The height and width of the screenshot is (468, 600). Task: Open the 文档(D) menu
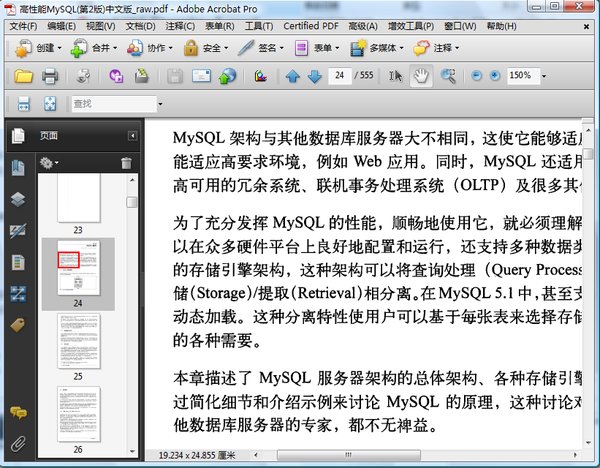coord(140,26)
